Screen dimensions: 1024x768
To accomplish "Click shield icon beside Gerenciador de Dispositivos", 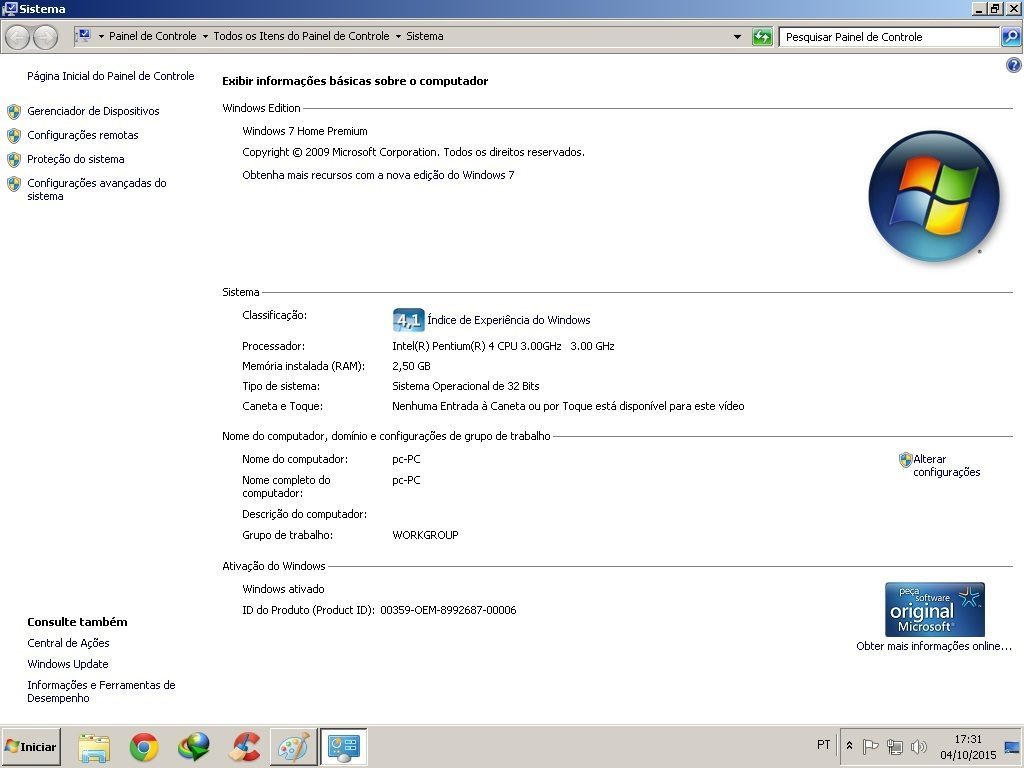I will [x=14, y=112].
